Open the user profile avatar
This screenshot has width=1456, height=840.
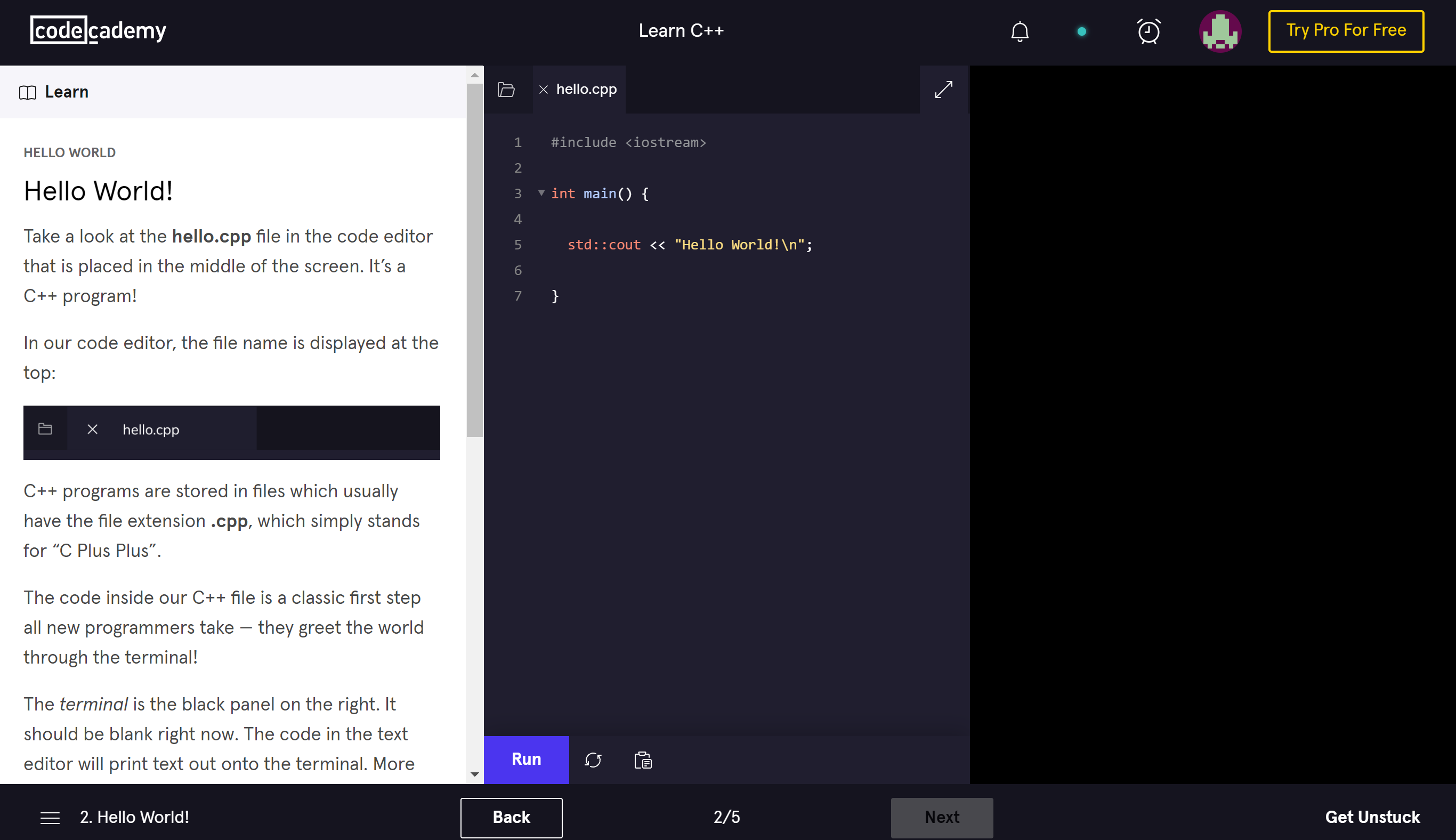(1219, 31)
